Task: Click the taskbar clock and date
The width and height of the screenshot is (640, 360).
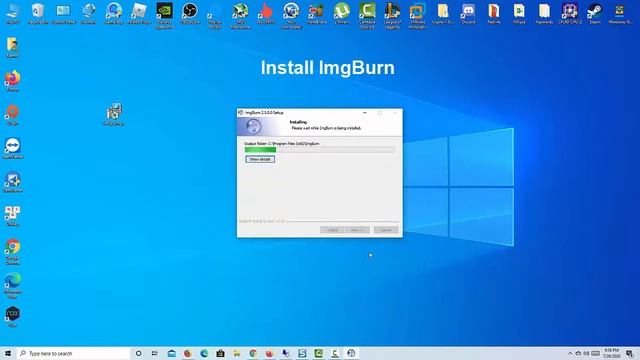Action: [611, 353]
